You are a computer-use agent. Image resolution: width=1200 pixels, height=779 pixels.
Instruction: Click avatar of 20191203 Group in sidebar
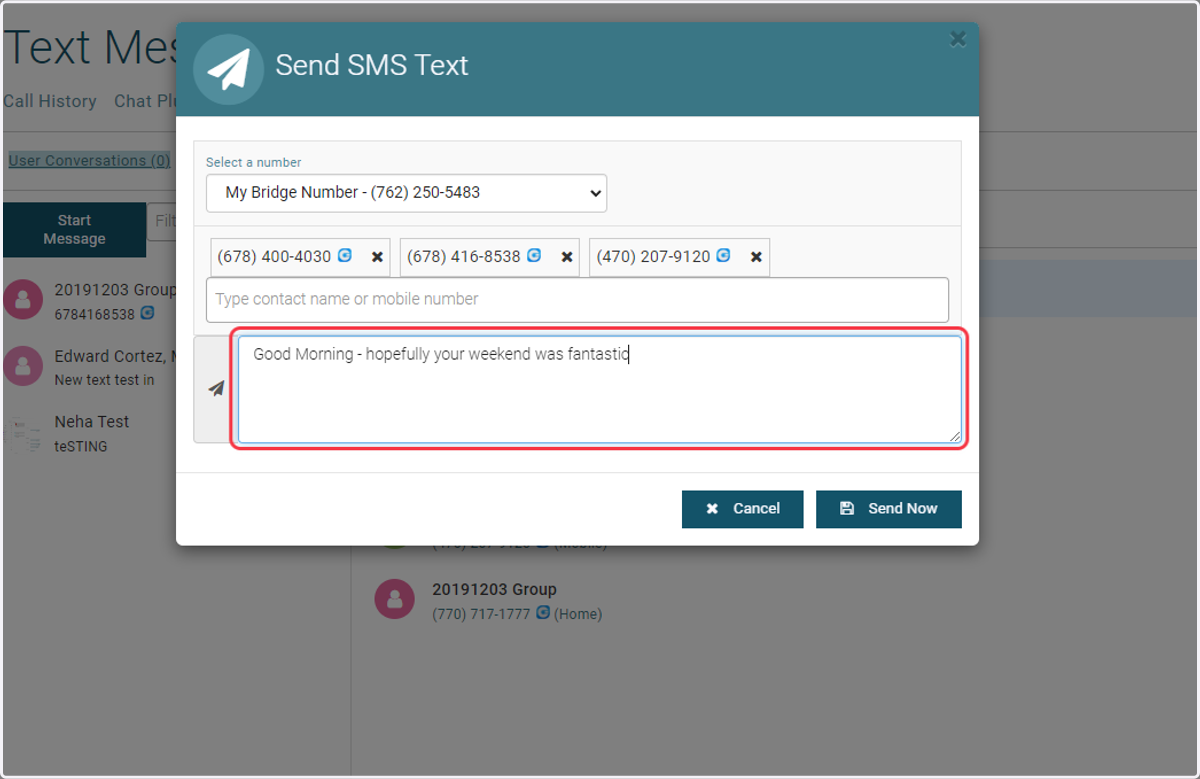tap(23, 299)
